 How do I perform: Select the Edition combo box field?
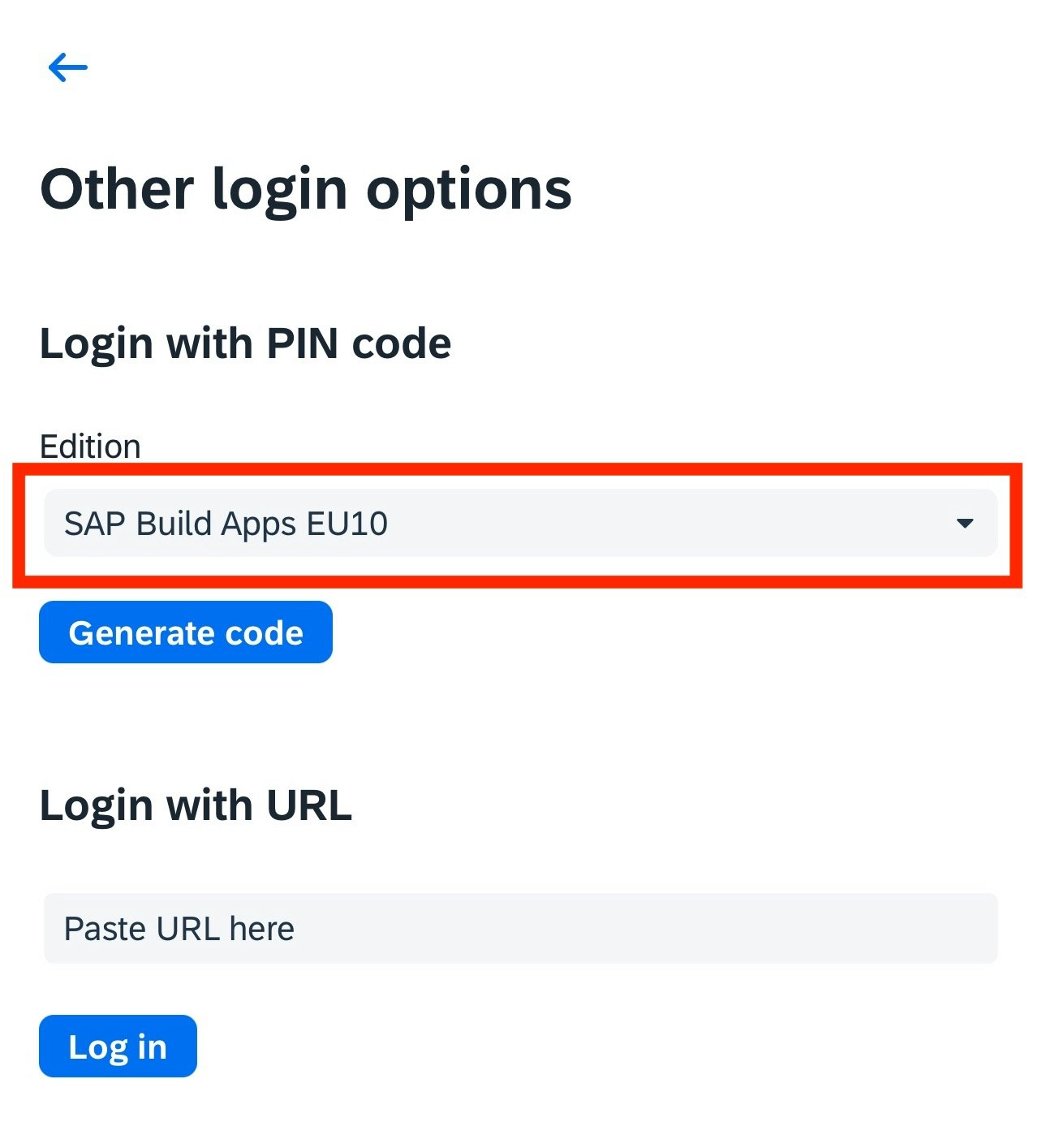pos(520,523)
